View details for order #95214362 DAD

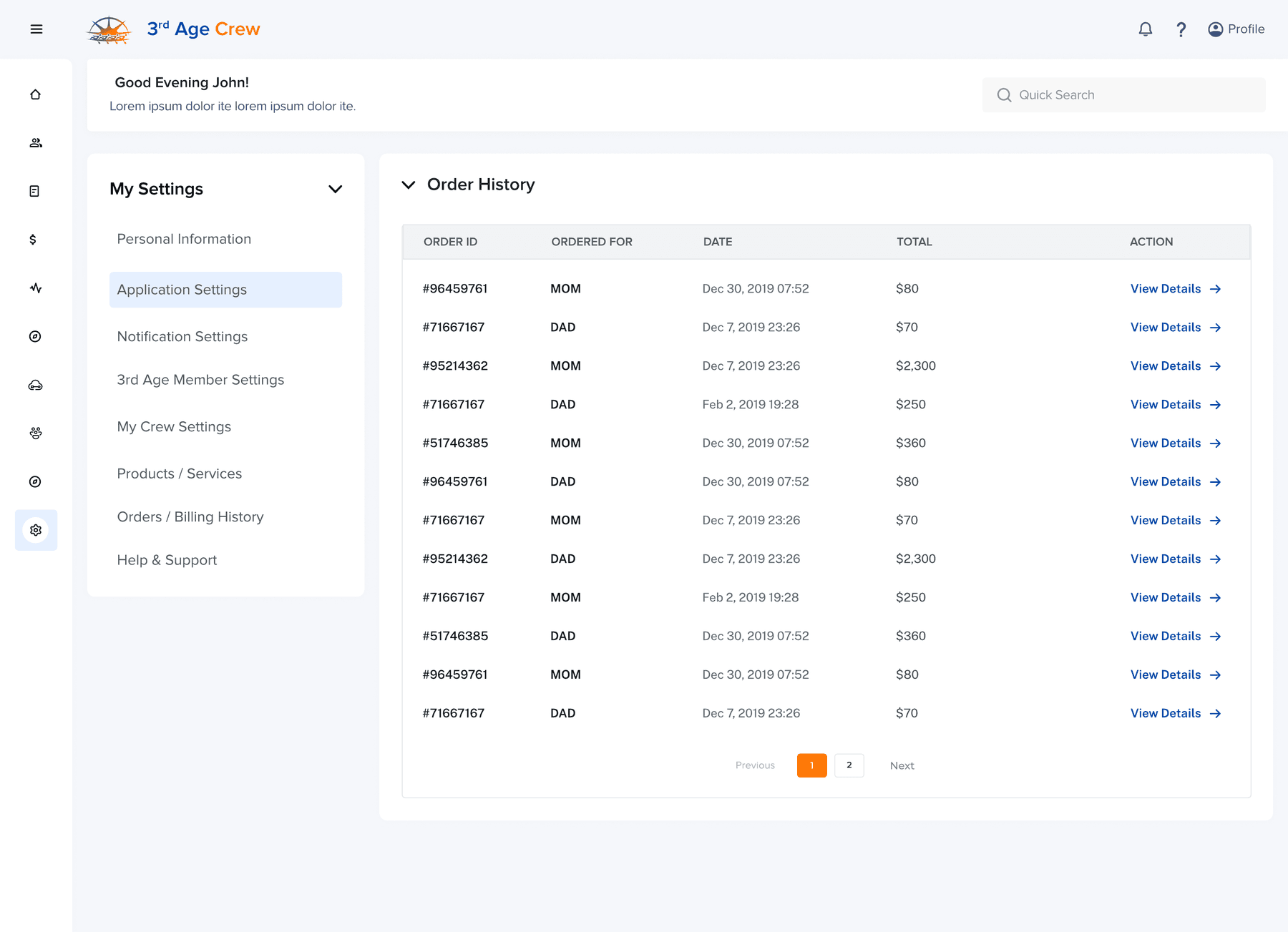(1176, 559)
